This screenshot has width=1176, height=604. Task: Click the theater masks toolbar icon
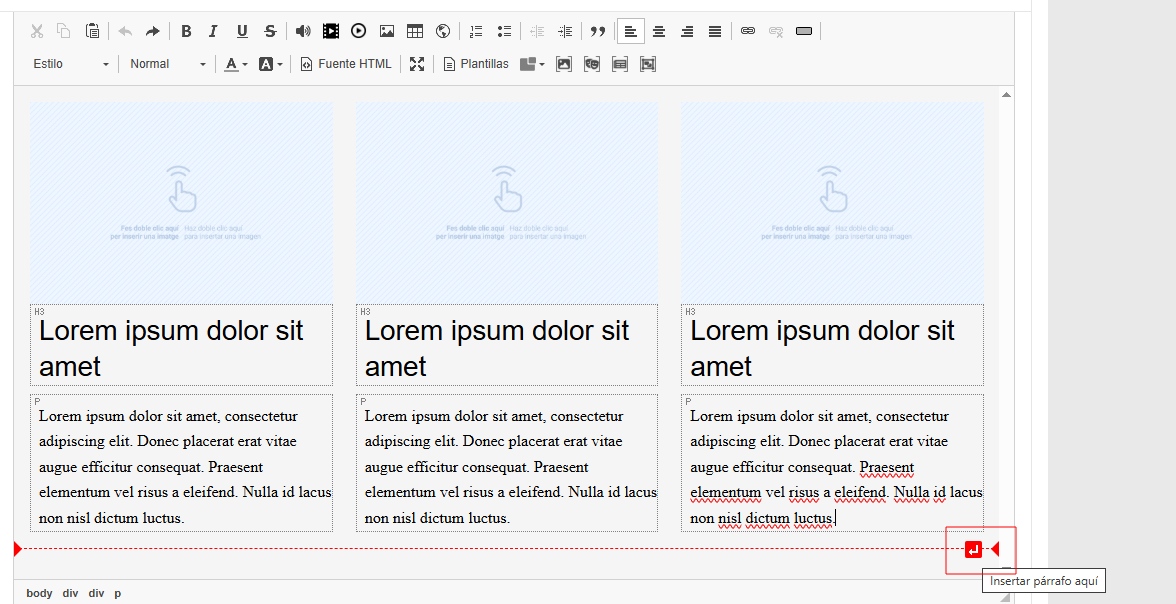[x=592, y=65]
